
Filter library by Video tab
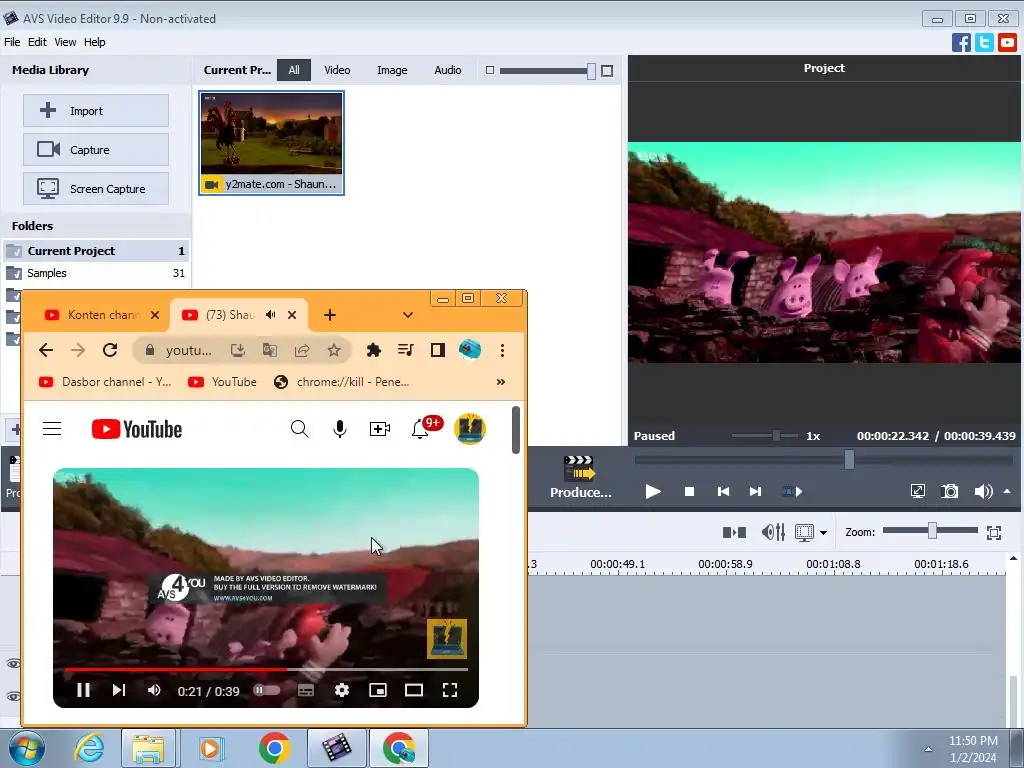click(x=337, y=70)
